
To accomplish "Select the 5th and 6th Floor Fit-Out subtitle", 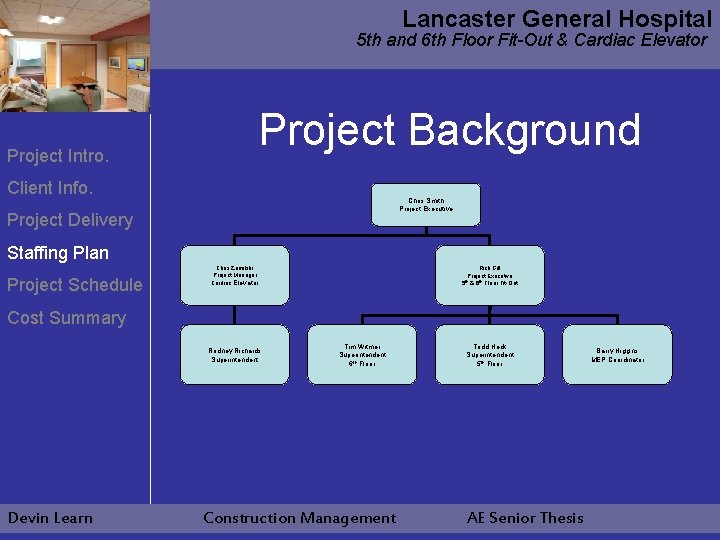I will (532, 40).
